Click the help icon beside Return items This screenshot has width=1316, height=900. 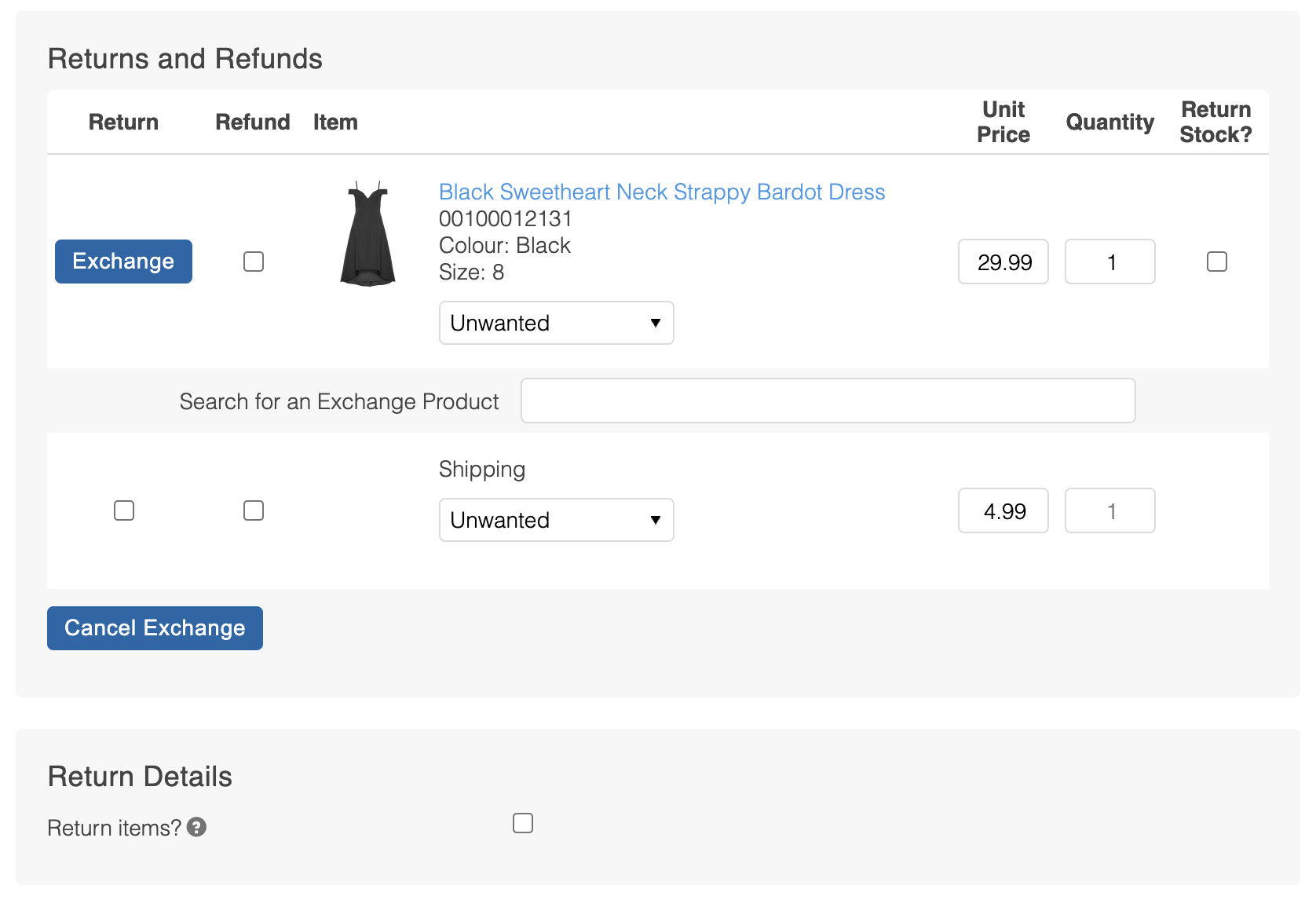coord(197,827)
